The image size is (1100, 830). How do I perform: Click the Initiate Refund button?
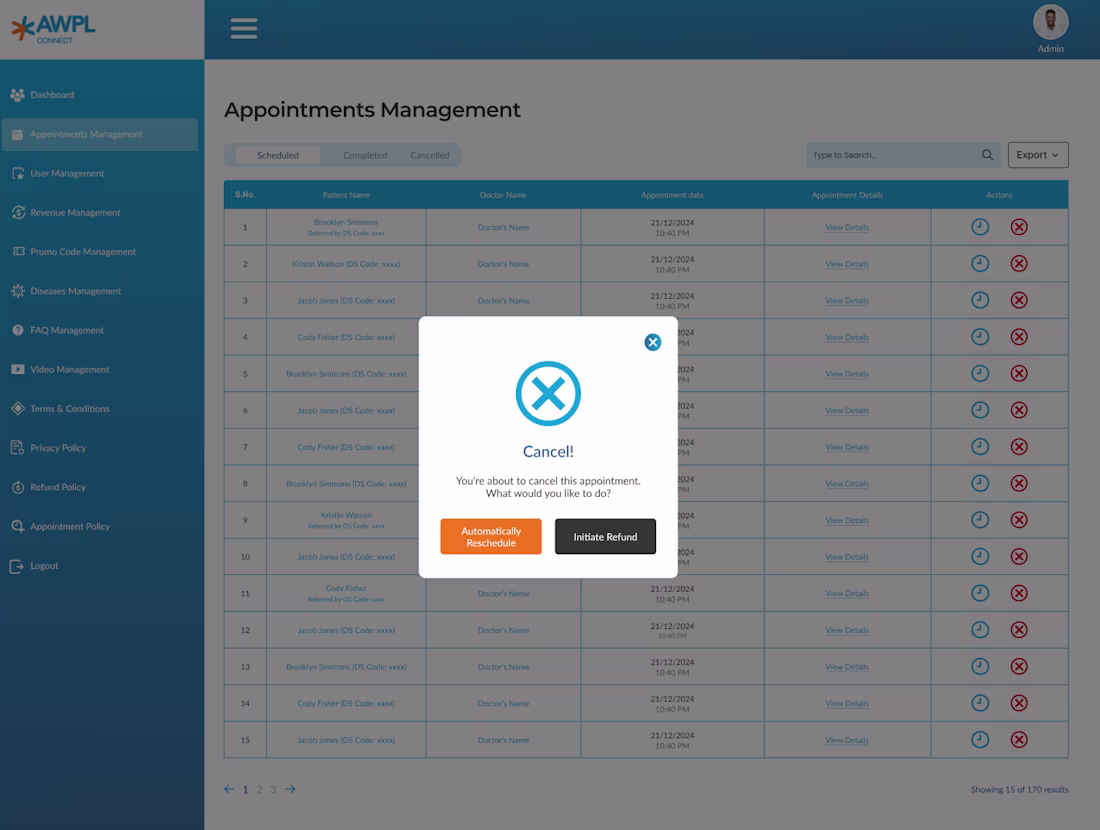pyautogui.click(x=605, y=537)
